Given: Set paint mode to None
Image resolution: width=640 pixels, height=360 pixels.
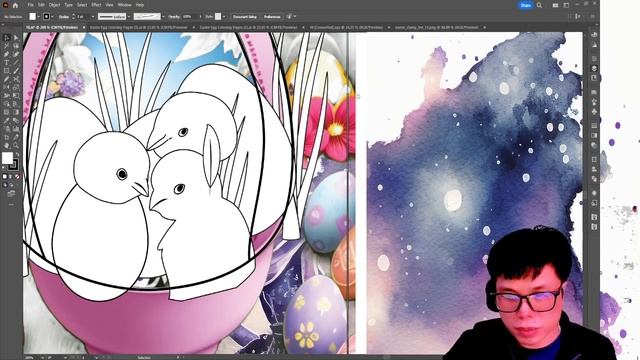Looking at the screenshot, I should (x=17, y=177).
